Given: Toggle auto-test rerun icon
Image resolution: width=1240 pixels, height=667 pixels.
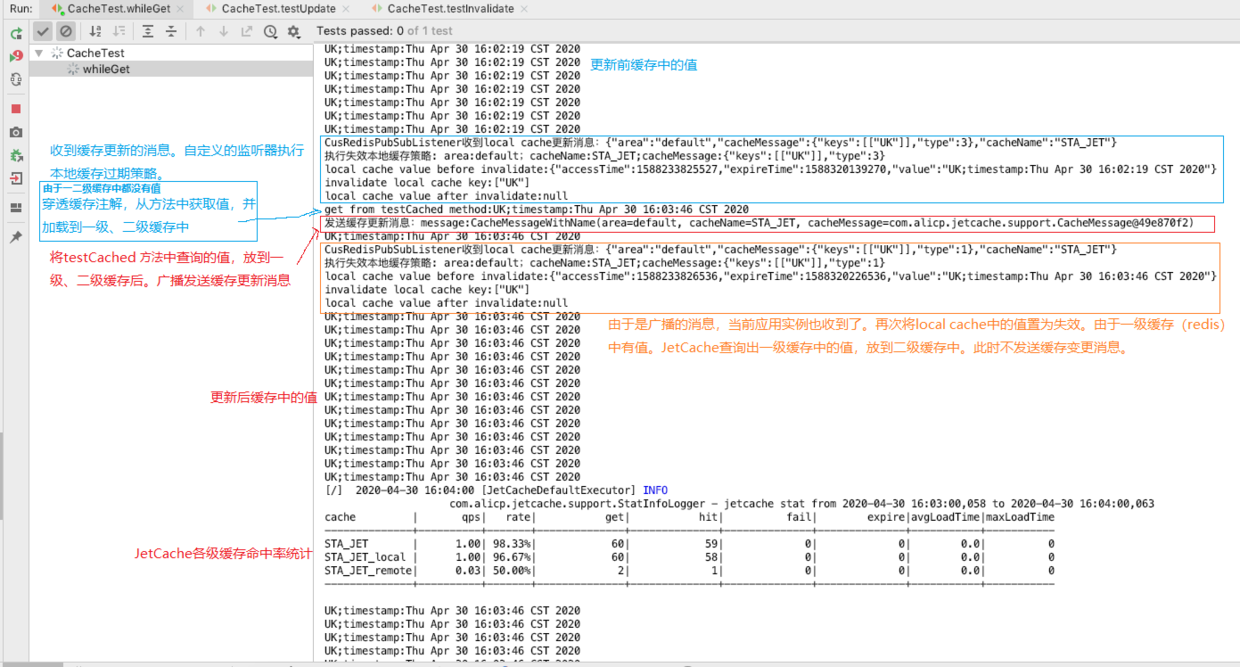Looking at the screenshot, I should point(16,79).
